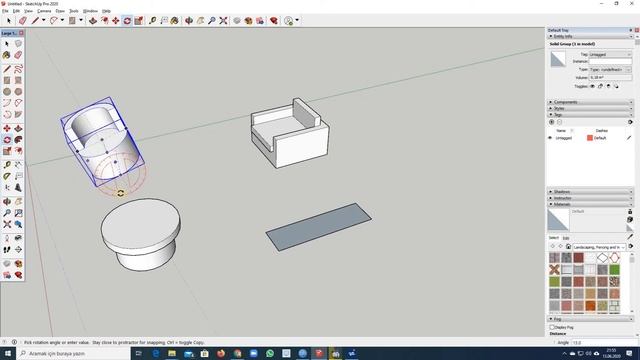The image size is (640, 360).
Task: Click Zoom Extents in top toolbar
Action: [x=223, y=20]
